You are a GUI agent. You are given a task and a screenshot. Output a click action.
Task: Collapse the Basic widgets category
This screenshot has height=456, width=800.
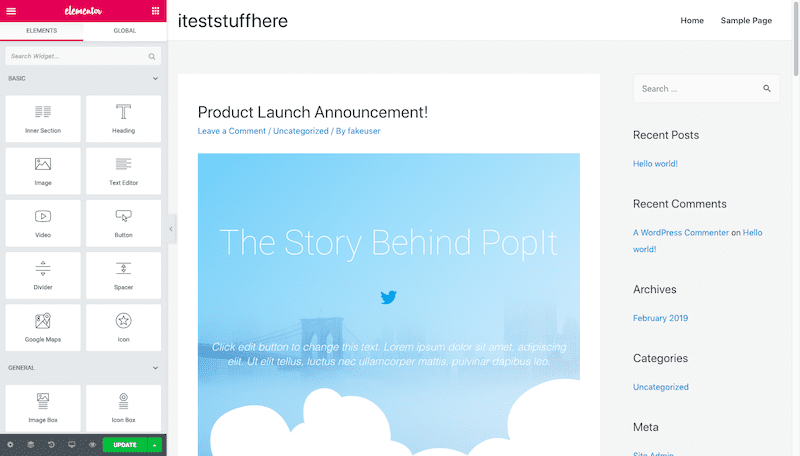pos(155,79)
